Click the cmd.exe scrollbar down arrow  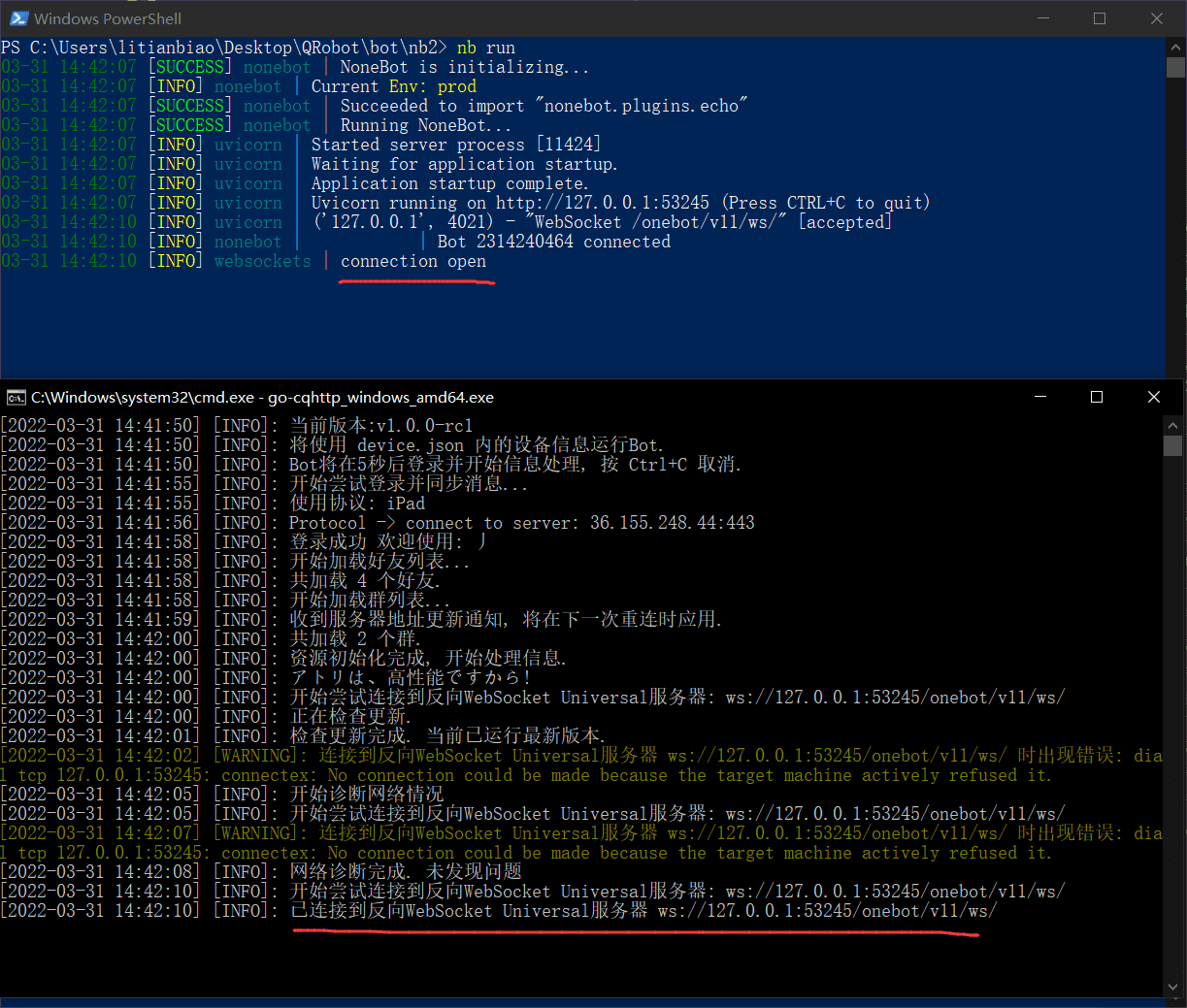click(1171, 989)
